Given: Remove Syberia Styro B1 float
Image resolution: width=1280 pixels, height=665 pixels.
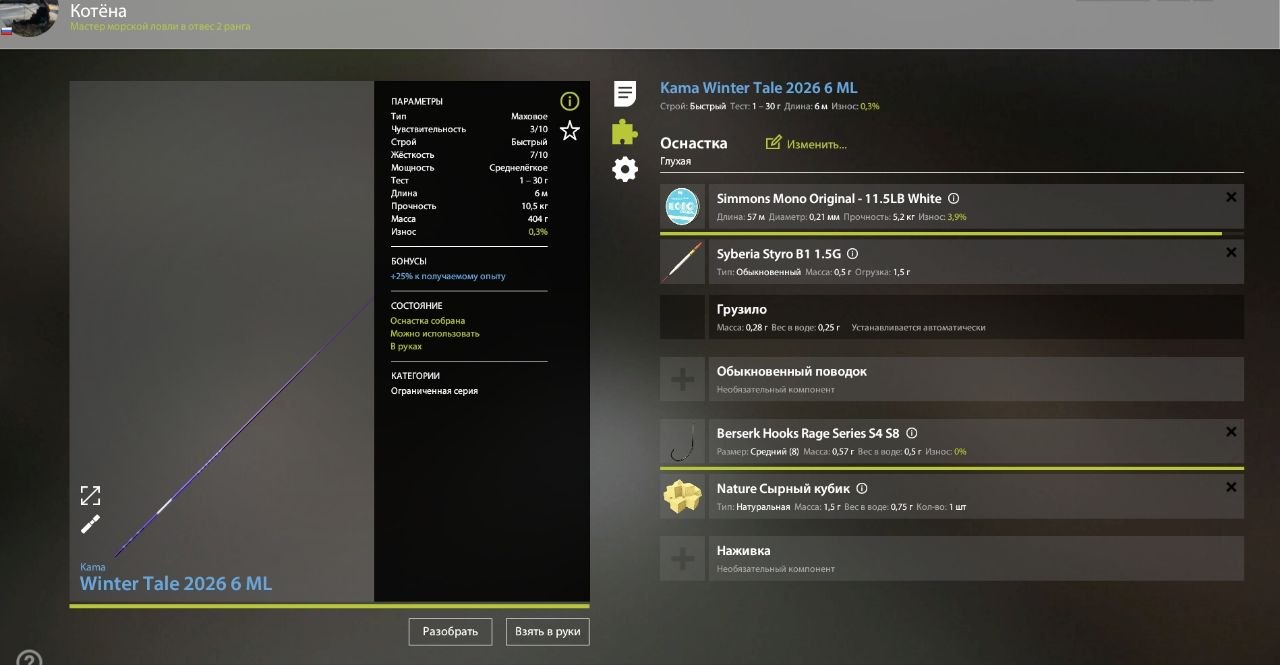Looking at the screenshot, I should pos(1231,253).
